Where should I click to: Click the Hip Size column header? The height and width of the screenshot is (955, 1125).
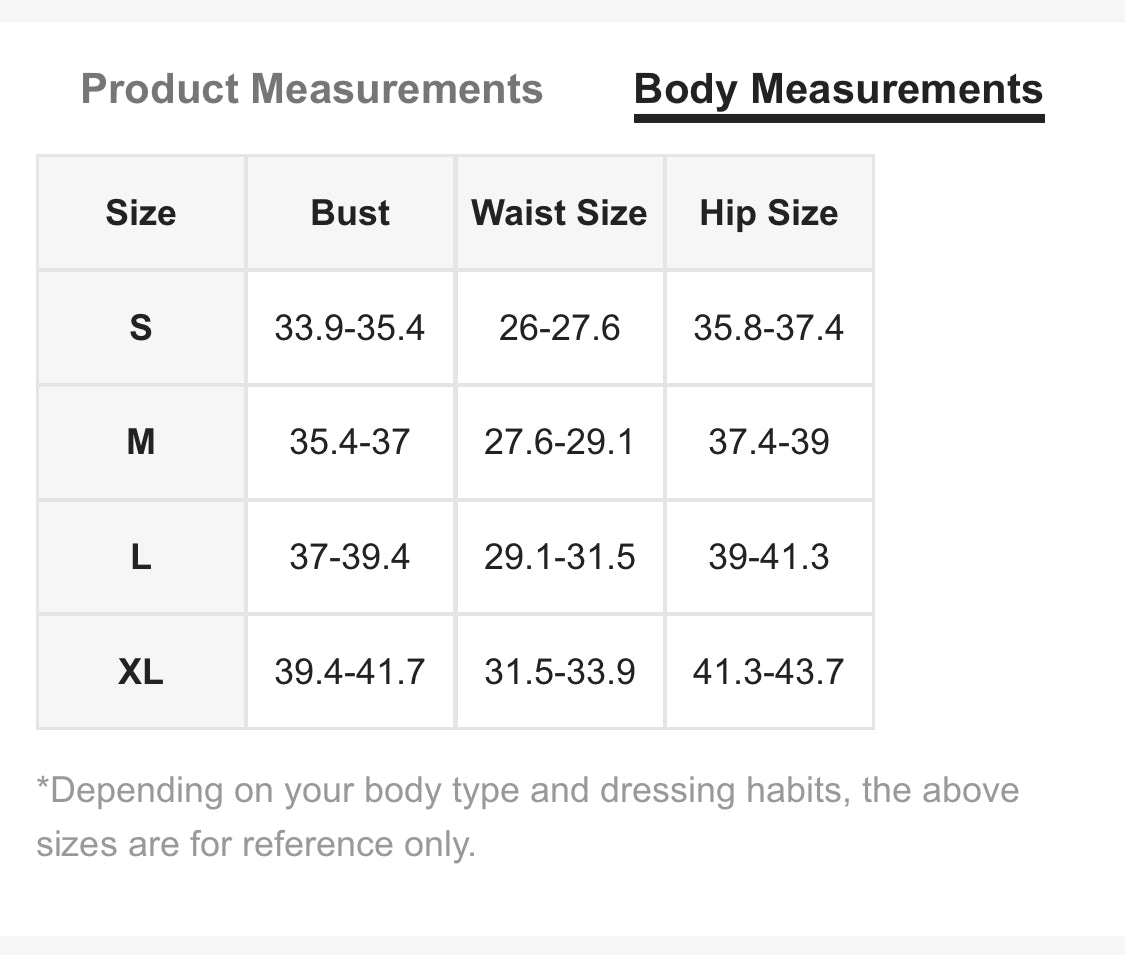[768, 213]
